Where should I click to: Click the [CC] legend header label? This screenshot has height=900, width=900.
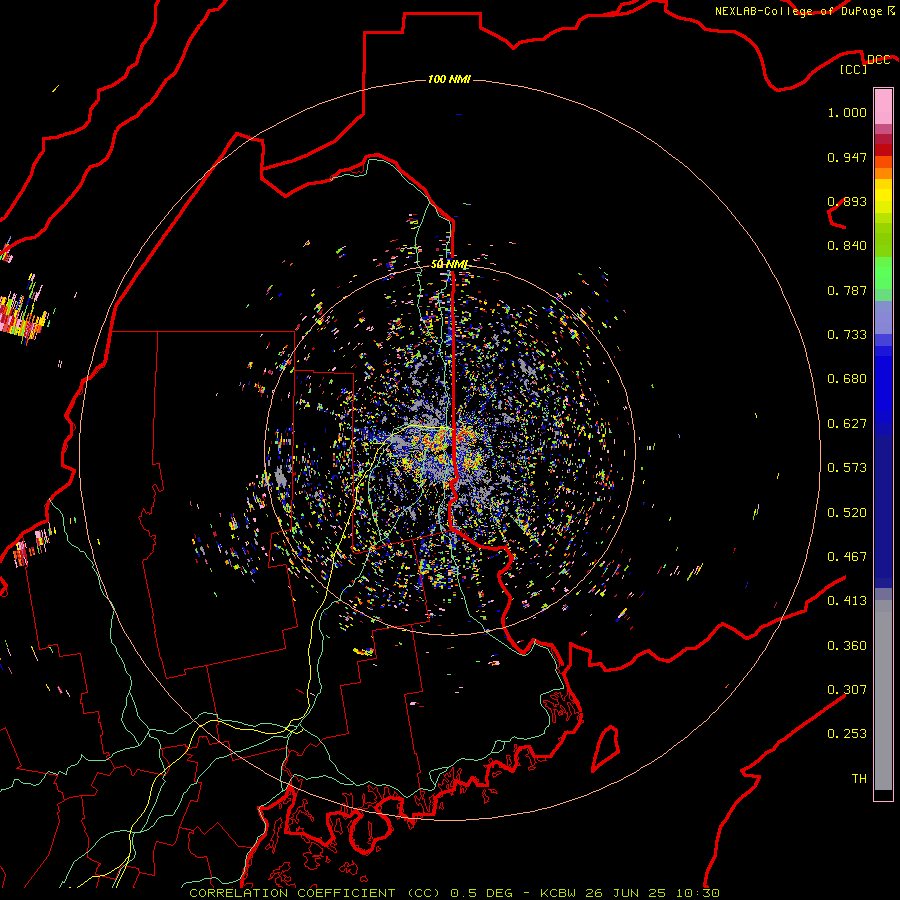pyautogui.click(x=853, y=69)
